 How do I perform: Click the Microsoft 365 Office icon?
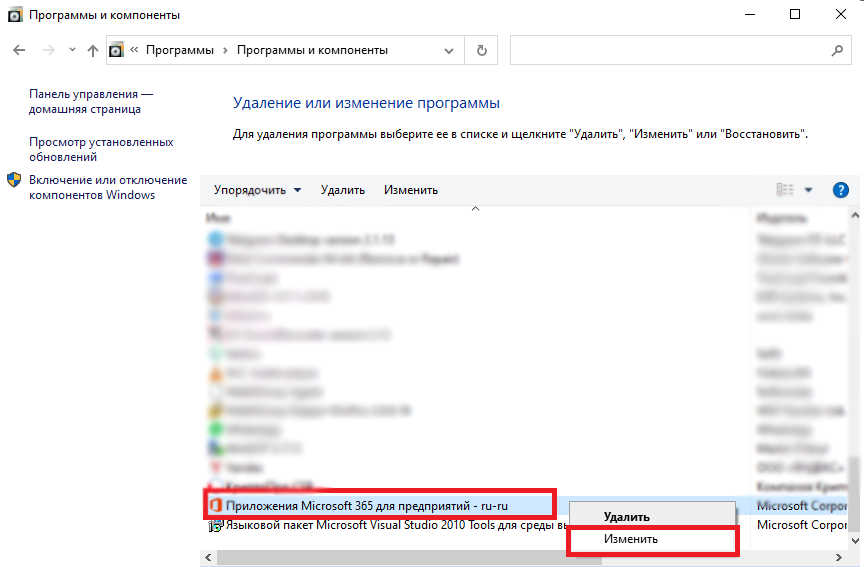pos(215,506)
